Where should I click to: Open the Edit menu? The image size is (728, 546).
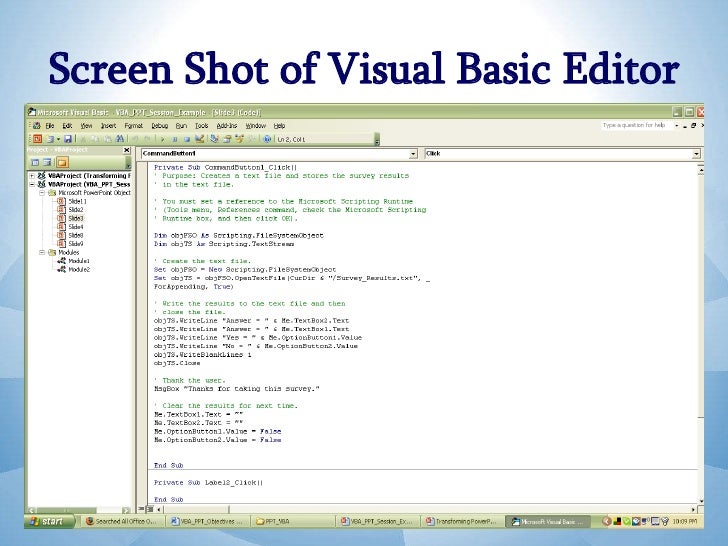(67, 126)
